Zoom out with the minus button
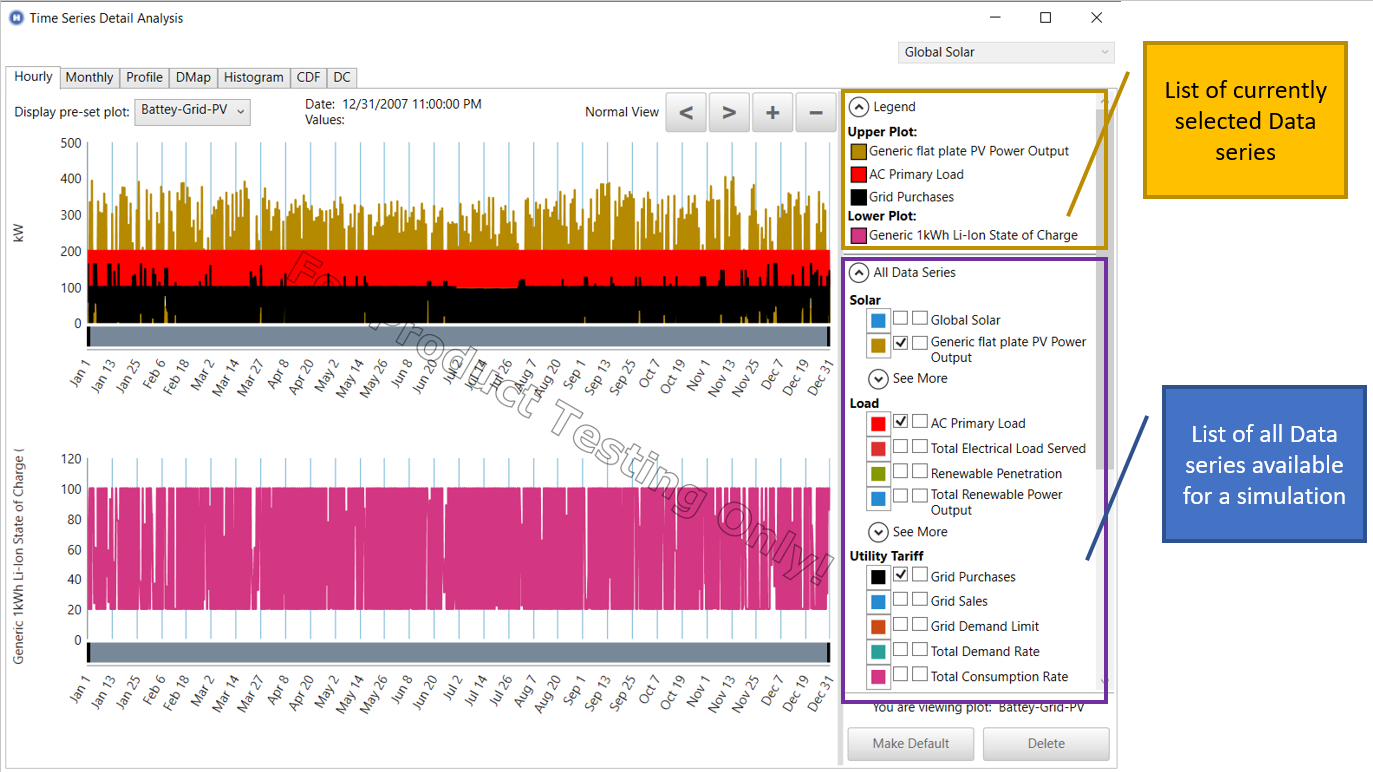Image resolution: width=1373 pixels, height=772 pixels. (816, 113)
